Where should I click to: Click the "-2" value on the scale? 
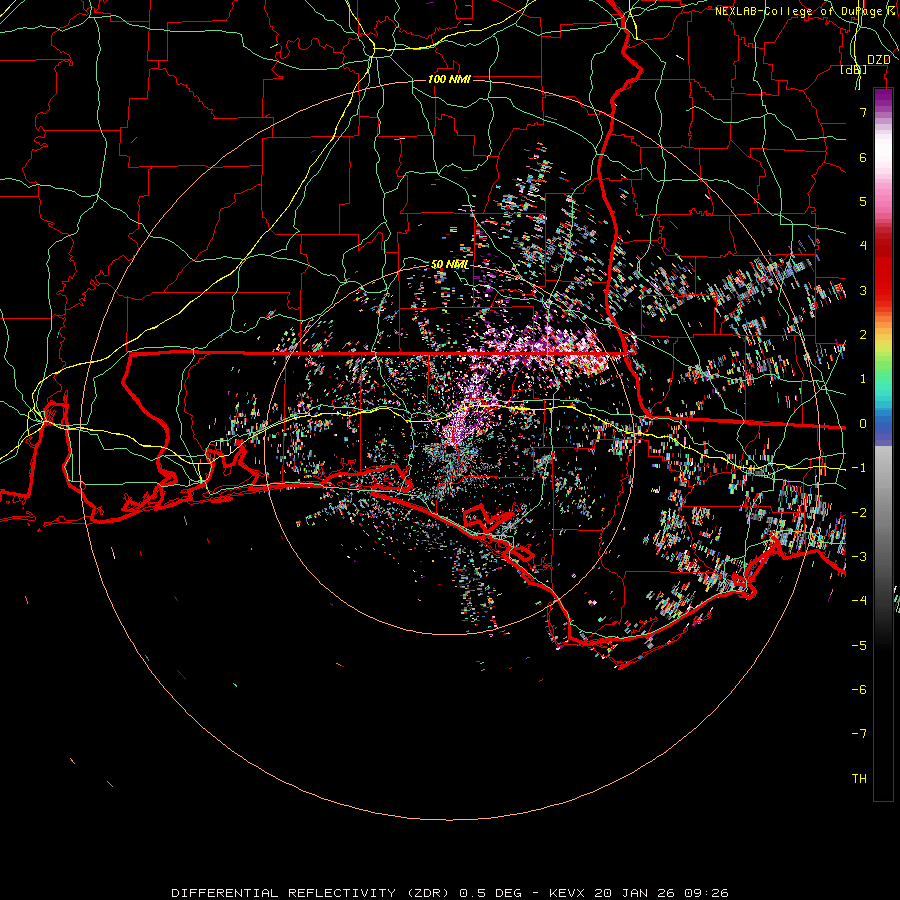[x=859, y=513]
